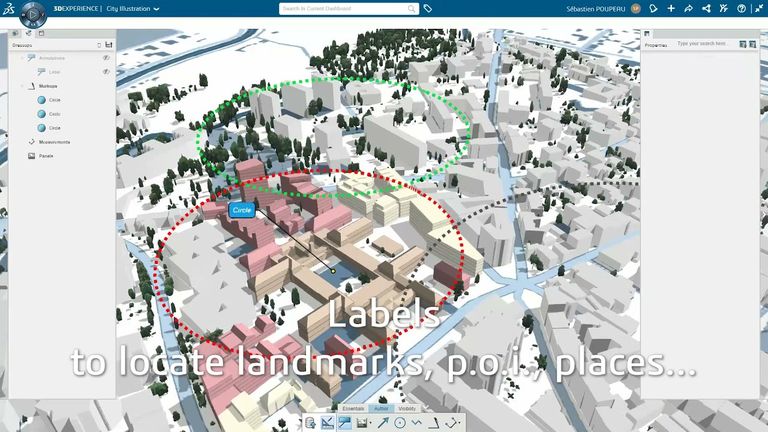Toggle visibility eye for Label item
Viewport: 768px width, 432px height.
point(106,72)
